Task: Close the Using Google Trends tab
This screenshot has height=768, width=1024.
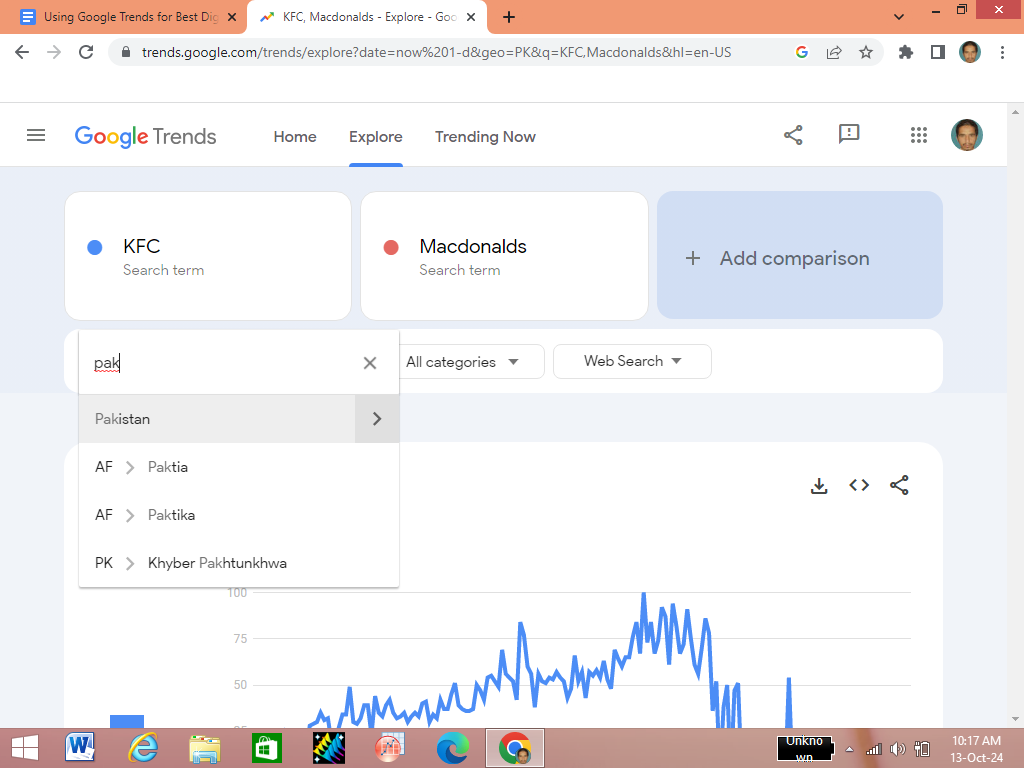Action: (x=232, y=17)
